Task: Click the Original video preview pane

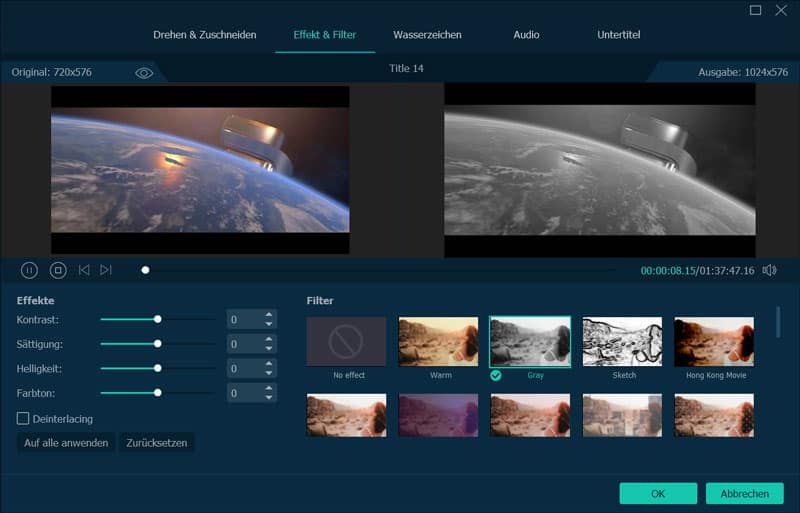Action: [x=200, y=170]
